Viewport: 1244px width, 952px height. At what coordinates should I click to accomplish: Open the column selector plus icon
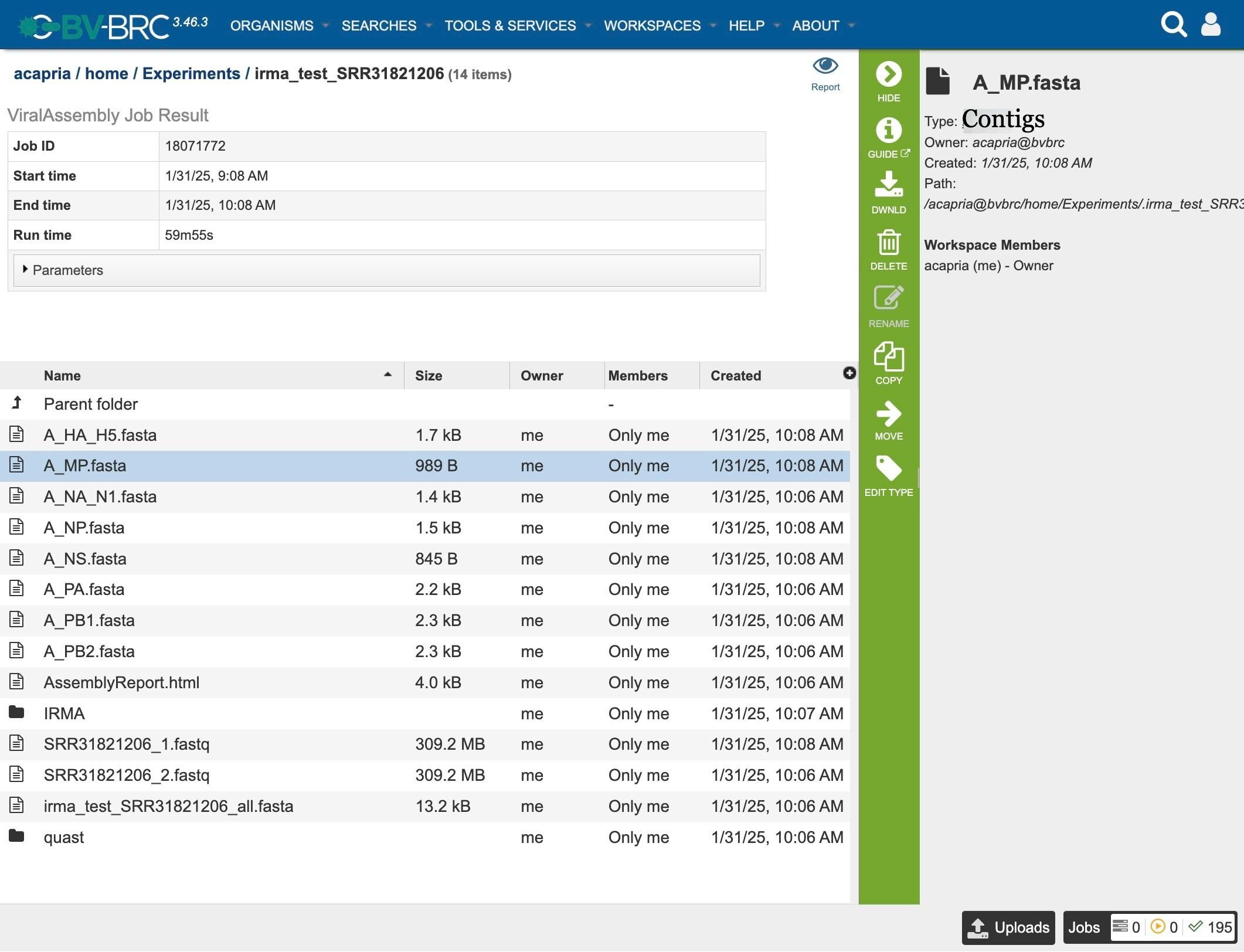point(849,373)
